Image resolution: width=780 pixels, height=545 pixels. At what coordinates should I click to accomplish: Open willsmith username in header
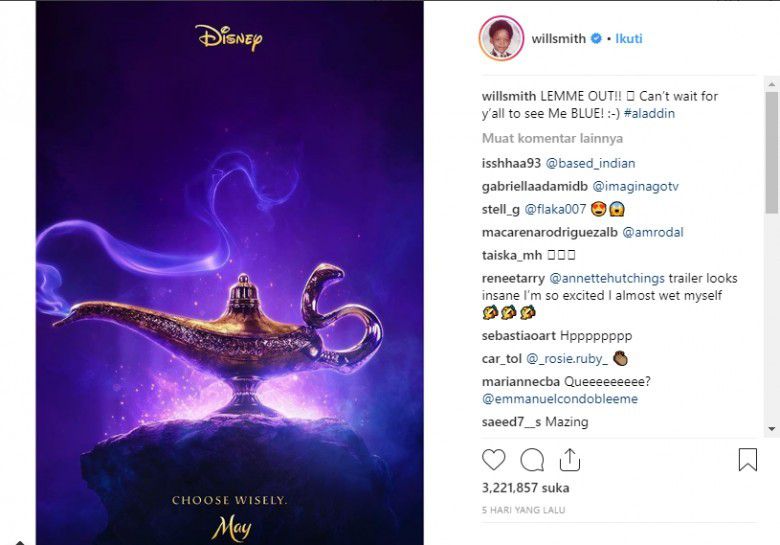coord(559,38)
